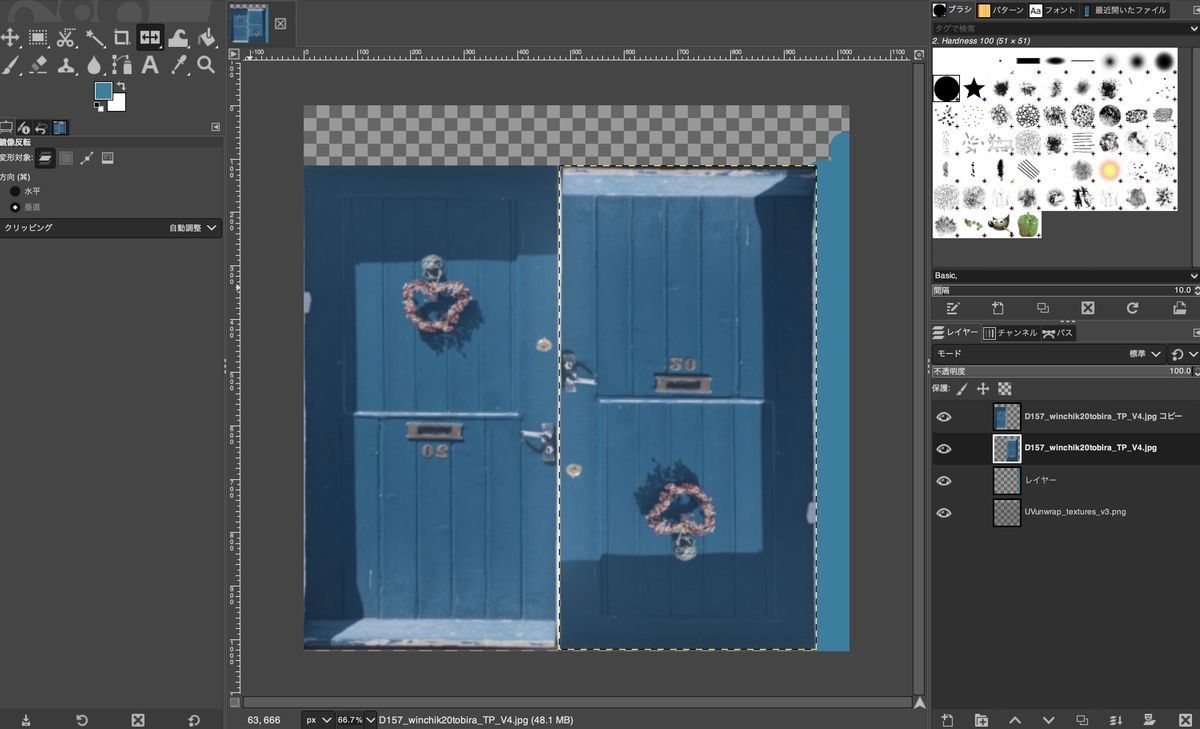1200x729 pixels.
Task: Open the Undo History tab
Action: [41, 127]
